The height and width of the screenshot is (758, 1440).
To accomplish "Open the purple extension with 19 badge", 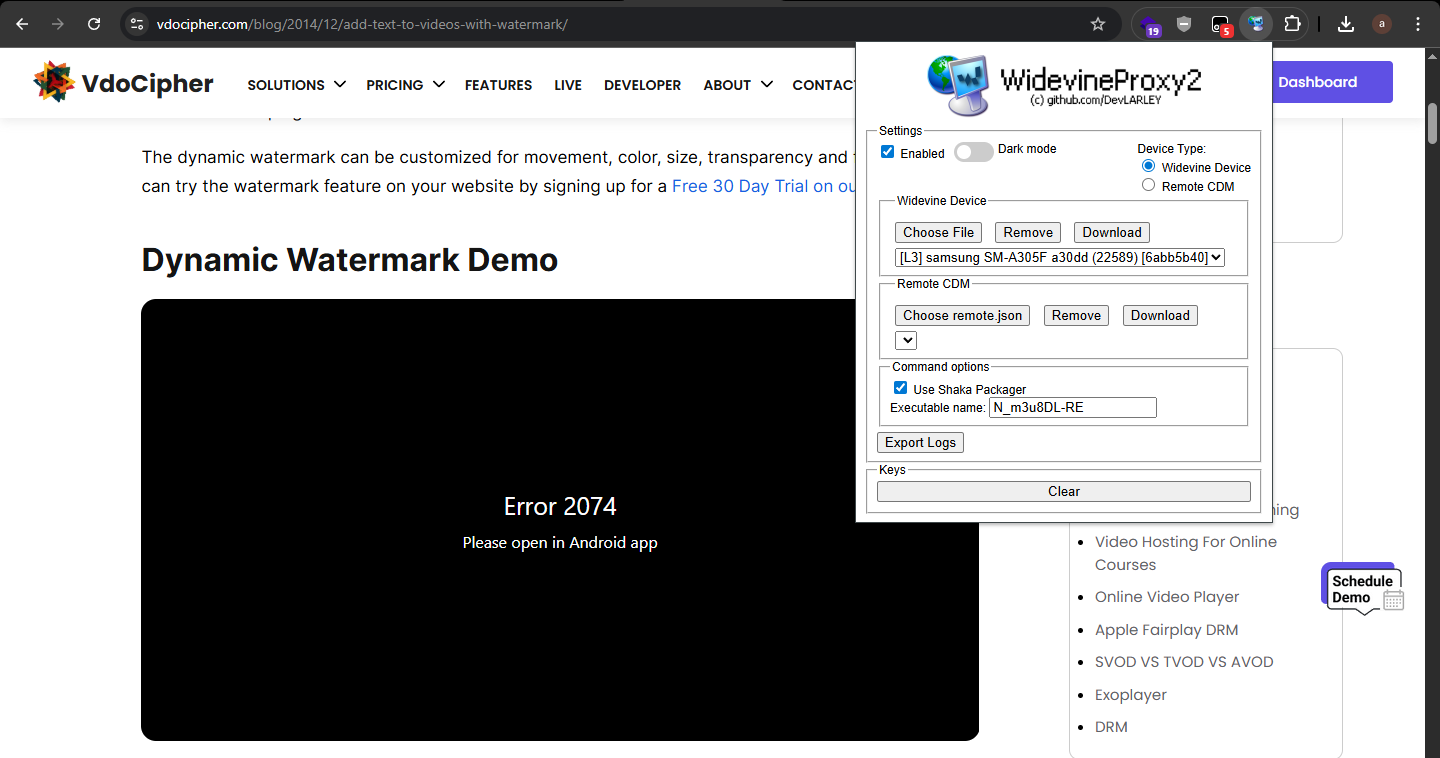I will [x=1151, y=25].
